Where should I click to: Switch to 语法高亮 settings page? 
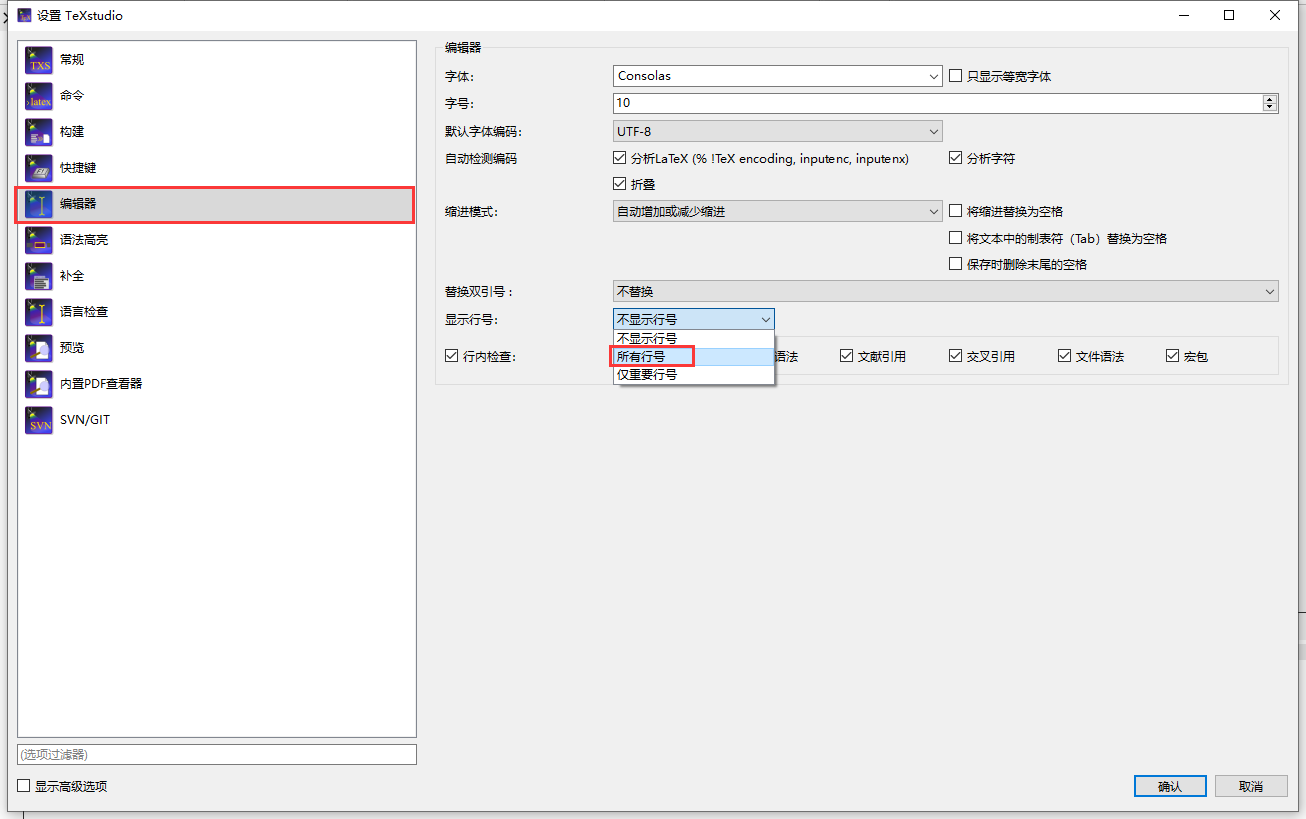[x=216, y=240]
